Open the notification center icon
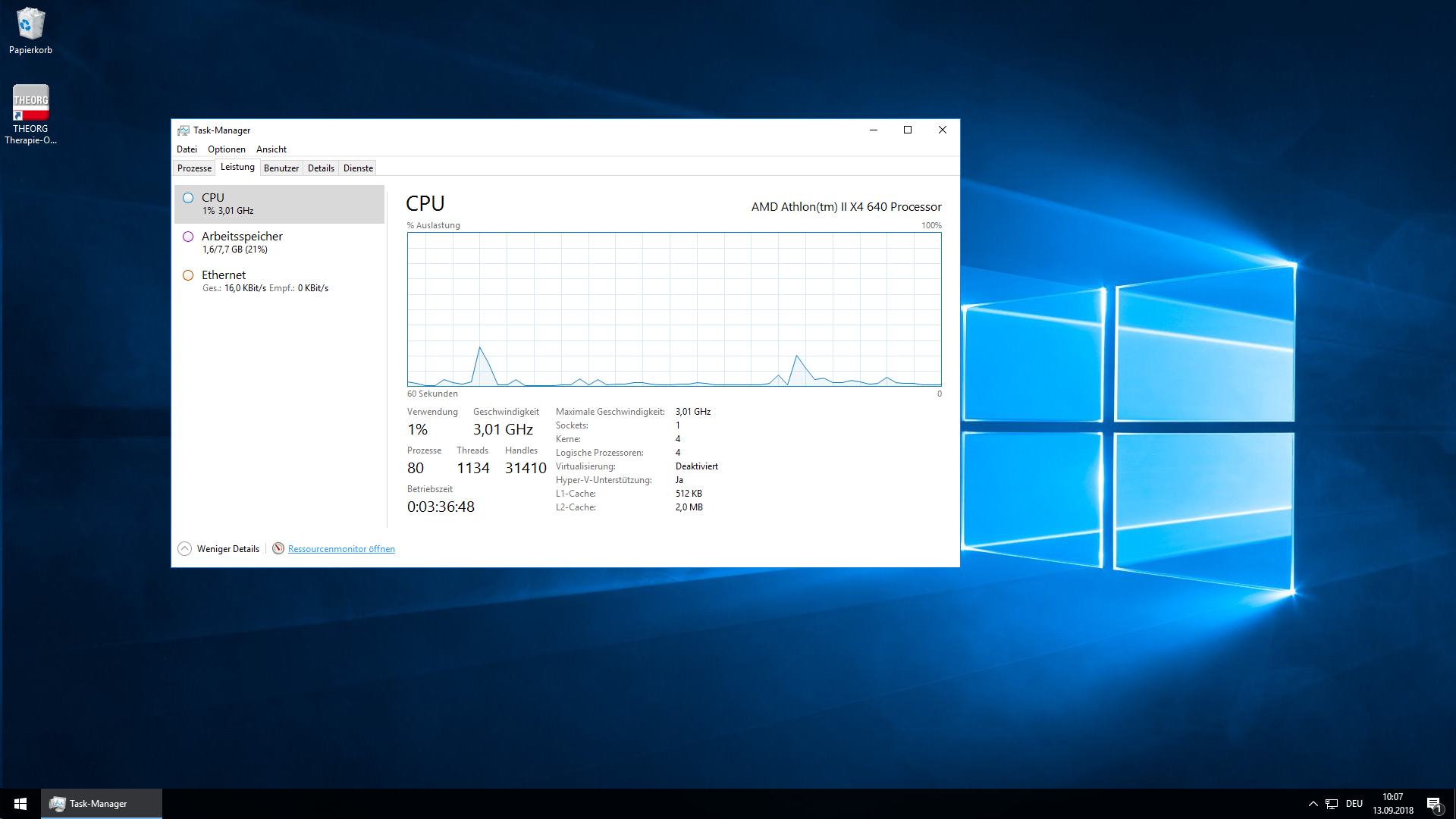This screenshot has width=1456, height=819. point(1434,804)
